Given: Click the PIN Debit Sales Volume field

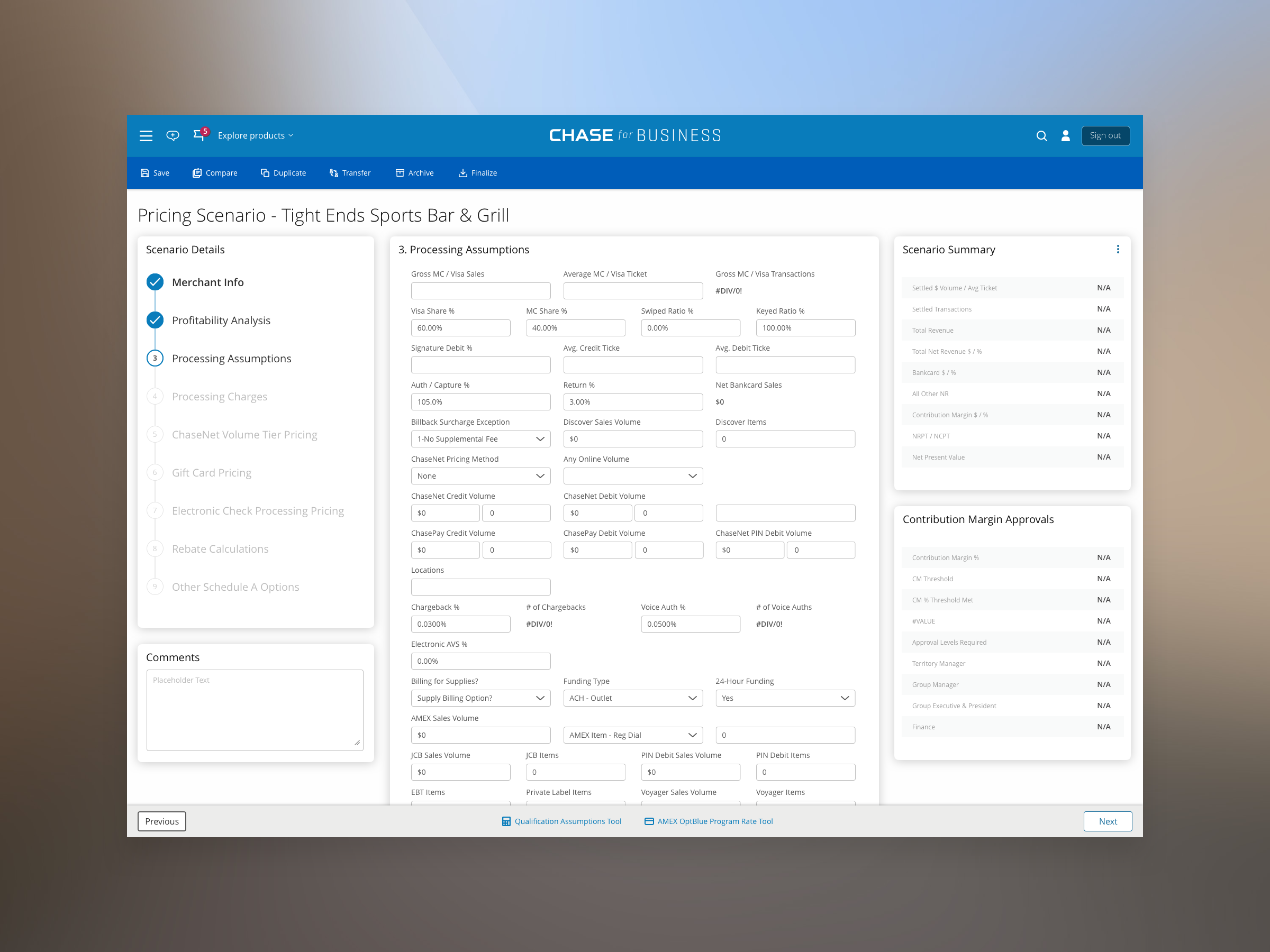Looking at the screenshot, I should [691, 772].
